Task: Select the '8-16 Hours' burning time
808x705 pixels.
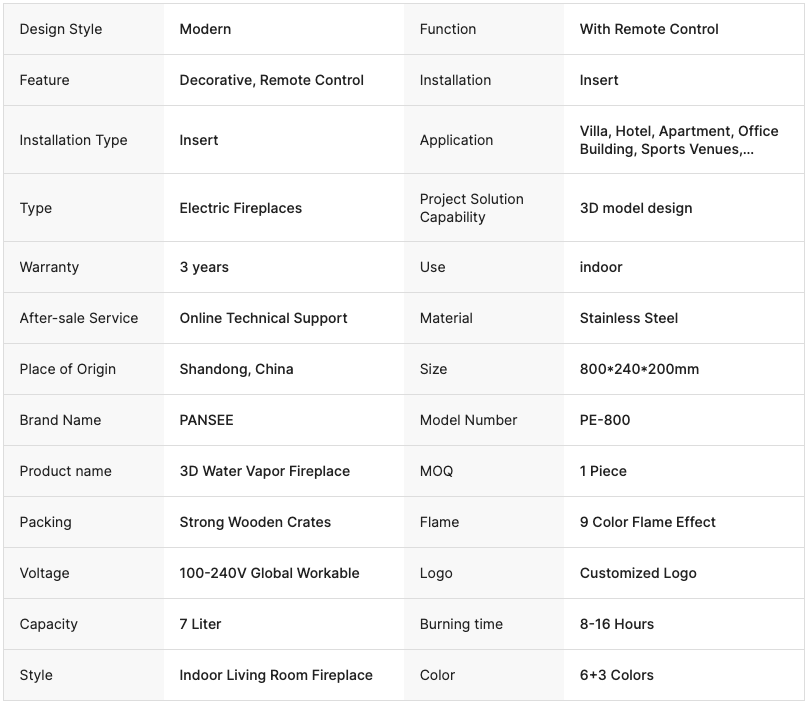Action: pyautogui.click(x=616, y=624)
